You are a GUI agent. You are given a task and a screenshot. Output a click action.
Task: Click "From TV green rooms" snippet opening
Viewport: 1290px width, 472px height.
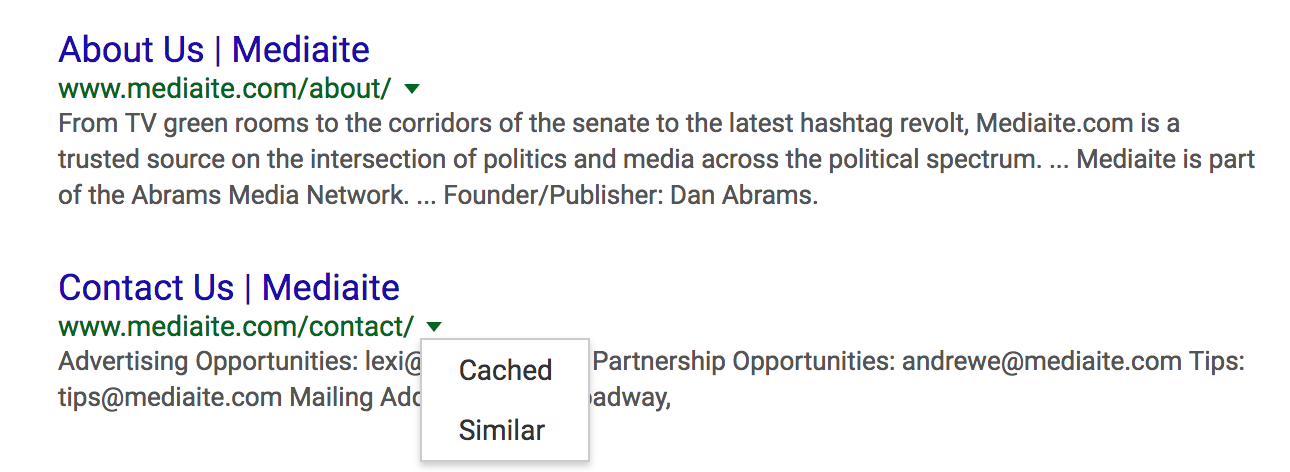159,125
